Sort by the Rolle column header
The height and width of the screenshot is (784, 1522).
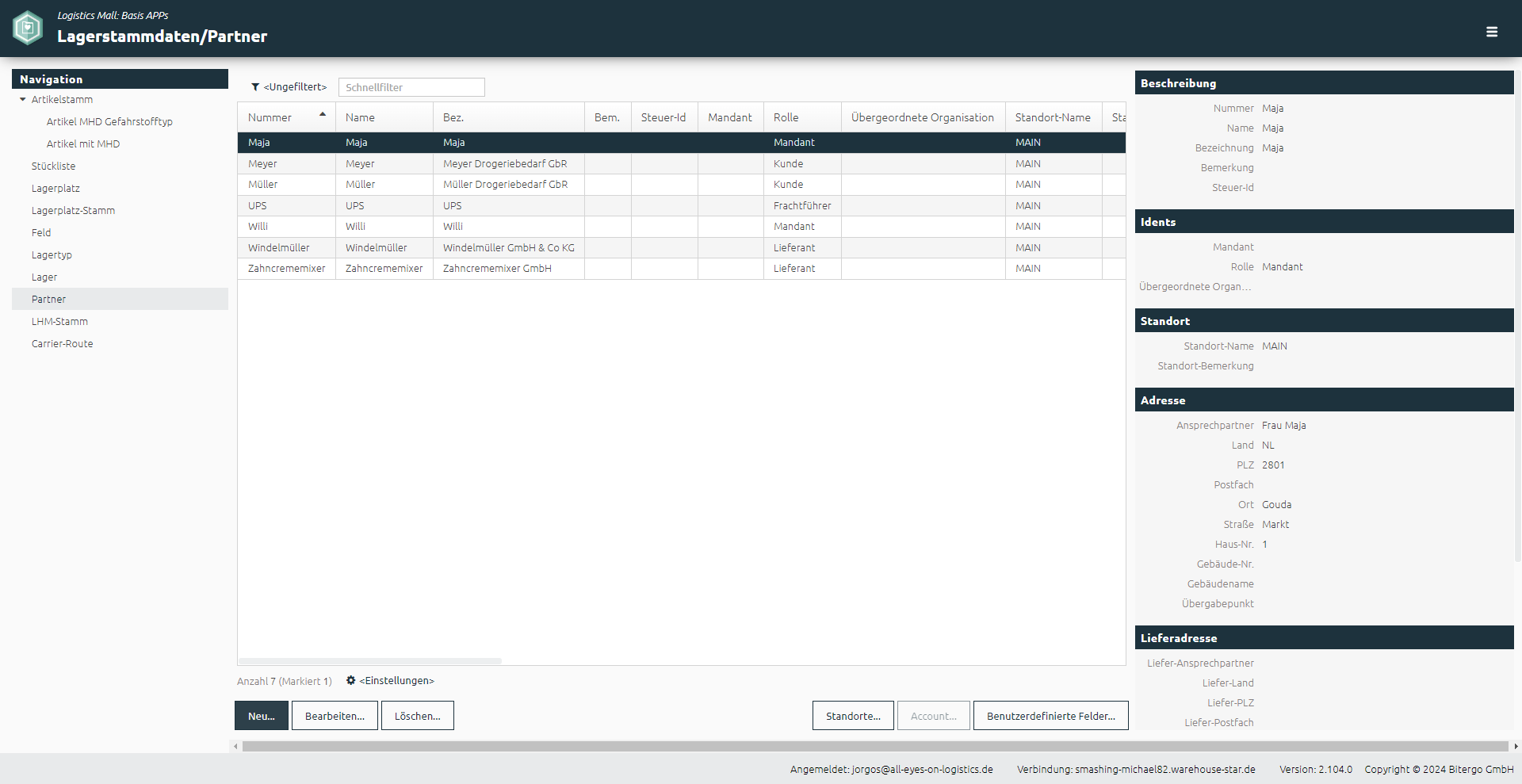(x=802, y=117)
